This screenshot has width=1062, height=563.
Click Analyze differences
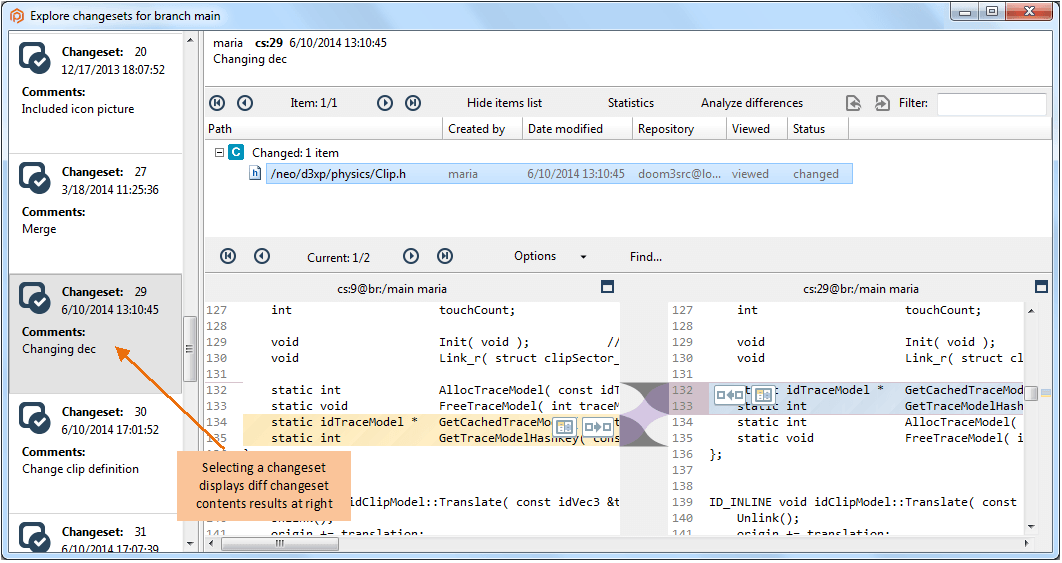[752, 103]
